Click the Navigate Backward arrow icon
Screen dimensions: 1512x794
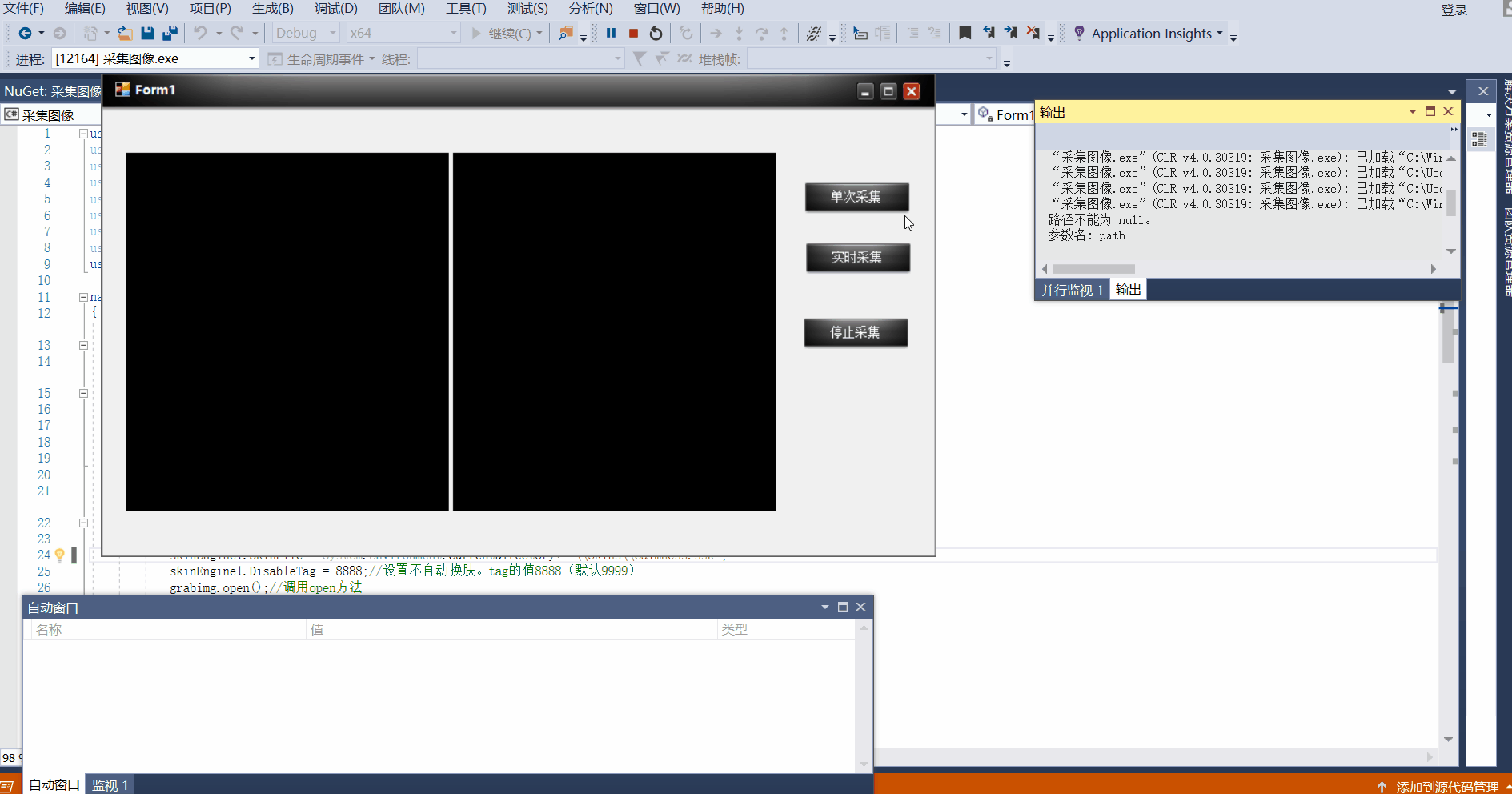tap(25, 33)
